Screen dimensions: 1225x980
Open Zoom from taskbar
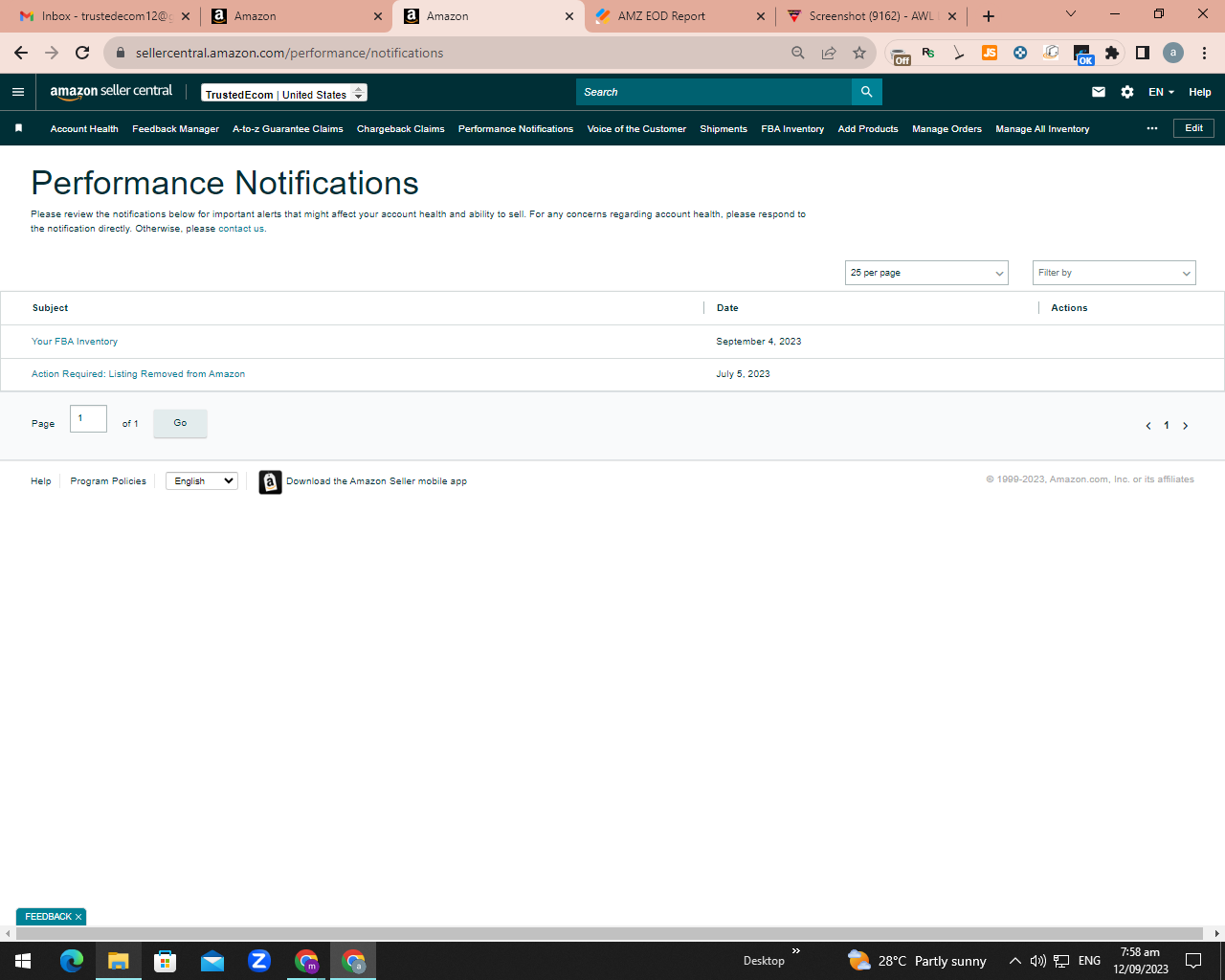coord(259,961)
